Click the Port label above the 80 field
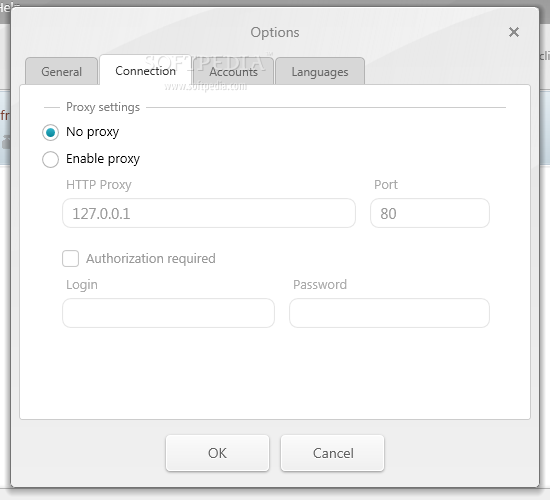The height and width of the screenshot is (500, 550). click(386, 185)
